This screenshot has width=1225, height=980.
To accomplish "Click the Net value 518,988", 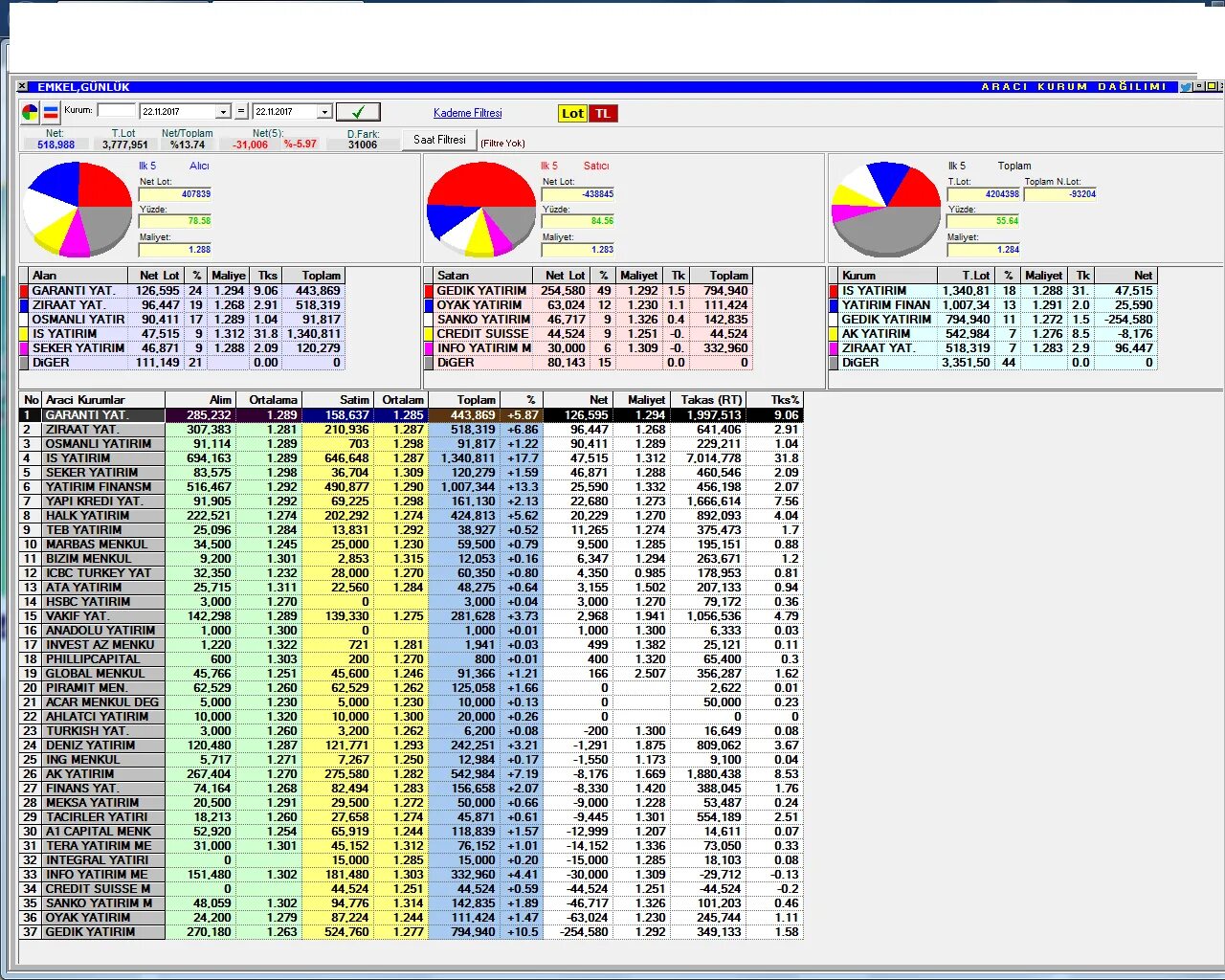I will [x=56, y=145].
